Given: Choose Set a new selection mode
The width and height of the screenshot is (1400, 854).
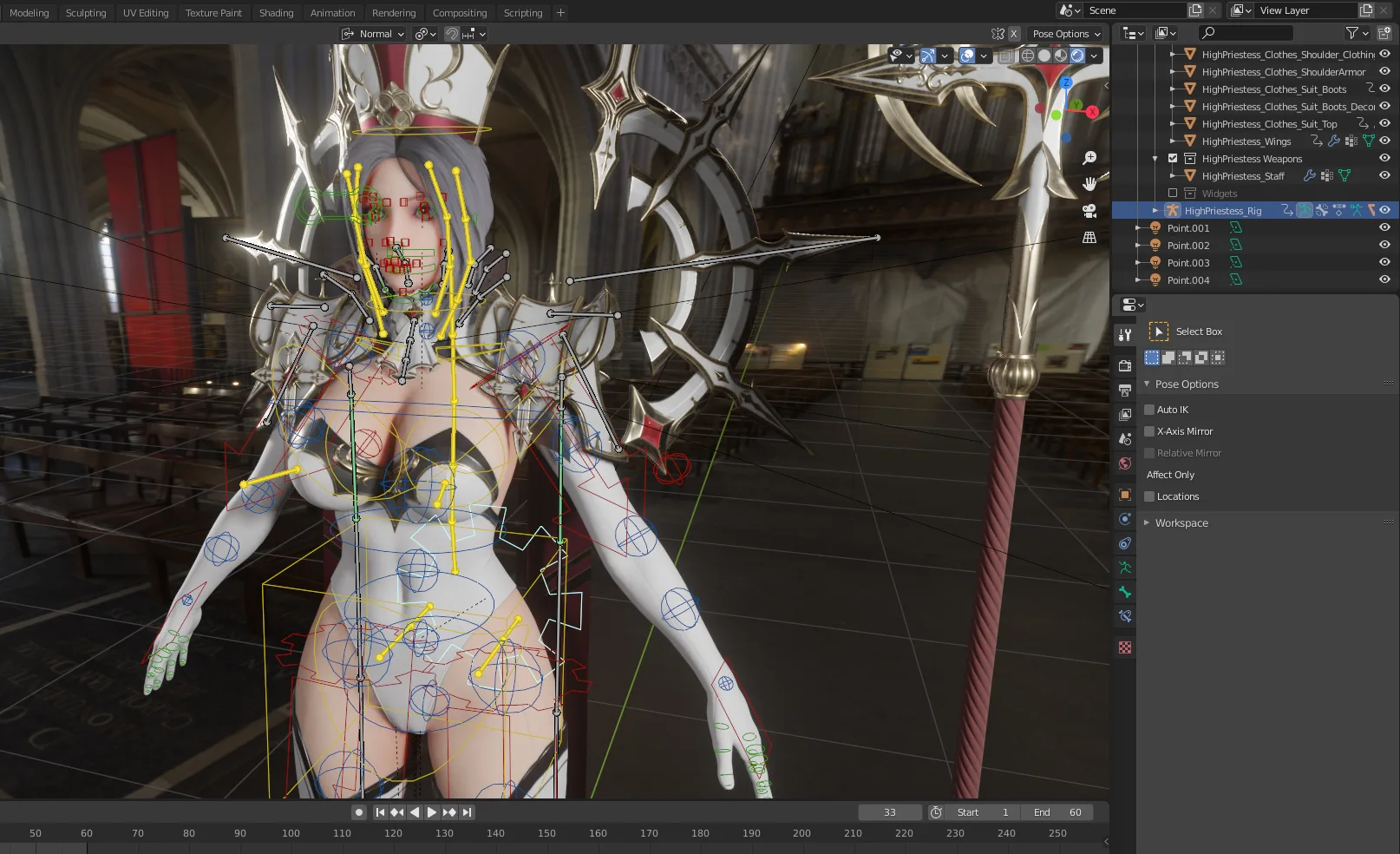Looking at the screenshot, I should coord(1152,358).
